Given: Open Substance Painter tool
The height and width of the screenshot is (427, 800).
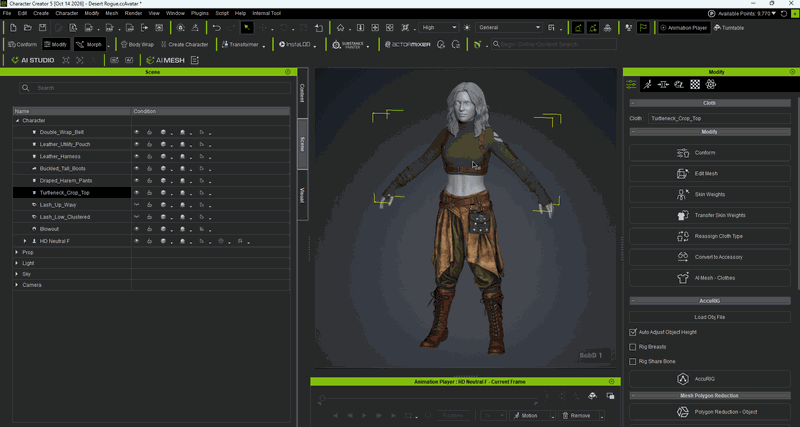Looking at the screenshot, I should [x=349, y=44].
